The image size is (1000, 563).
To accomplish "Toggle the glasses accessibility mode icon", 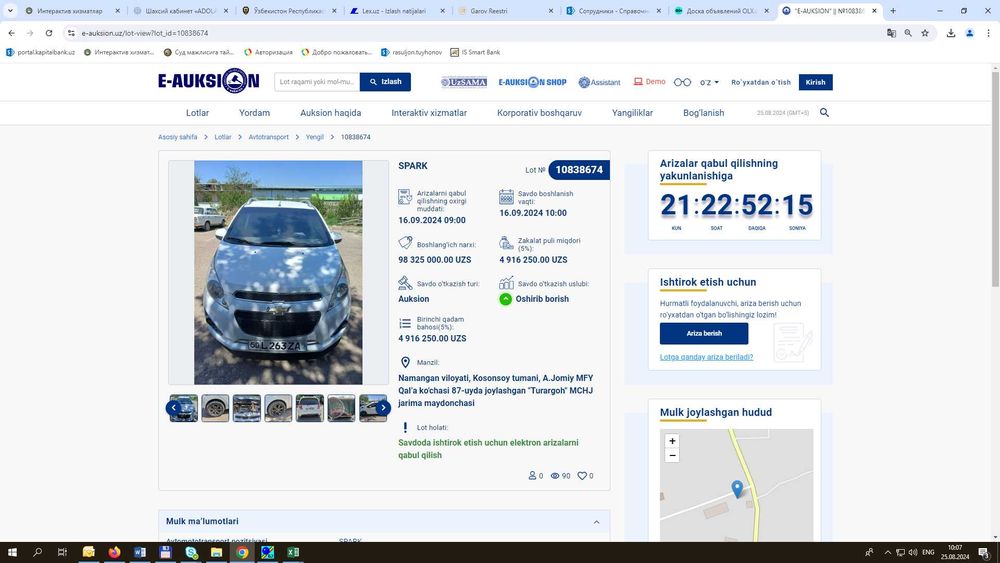I will pos(682,82).
